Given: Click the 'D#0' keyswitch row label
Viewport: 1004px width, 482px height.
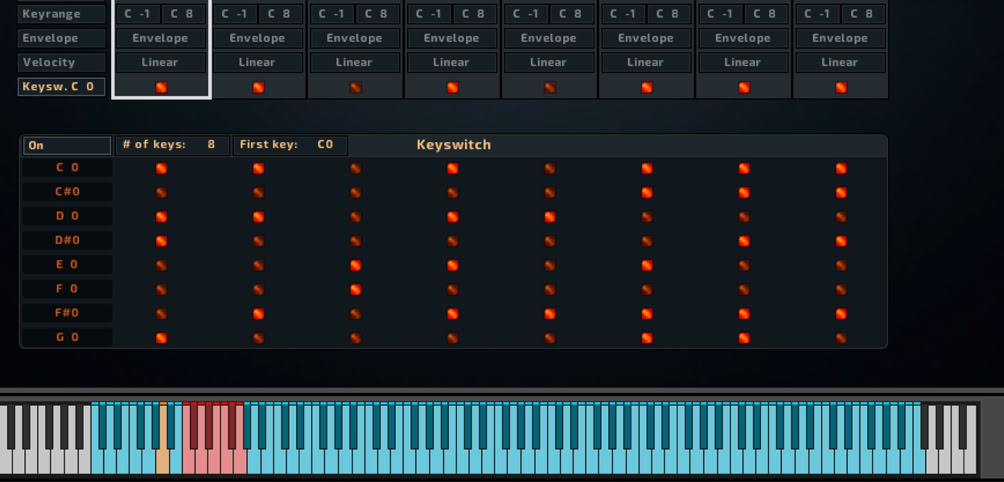Looking at the screenshot, I should point(67,241).
